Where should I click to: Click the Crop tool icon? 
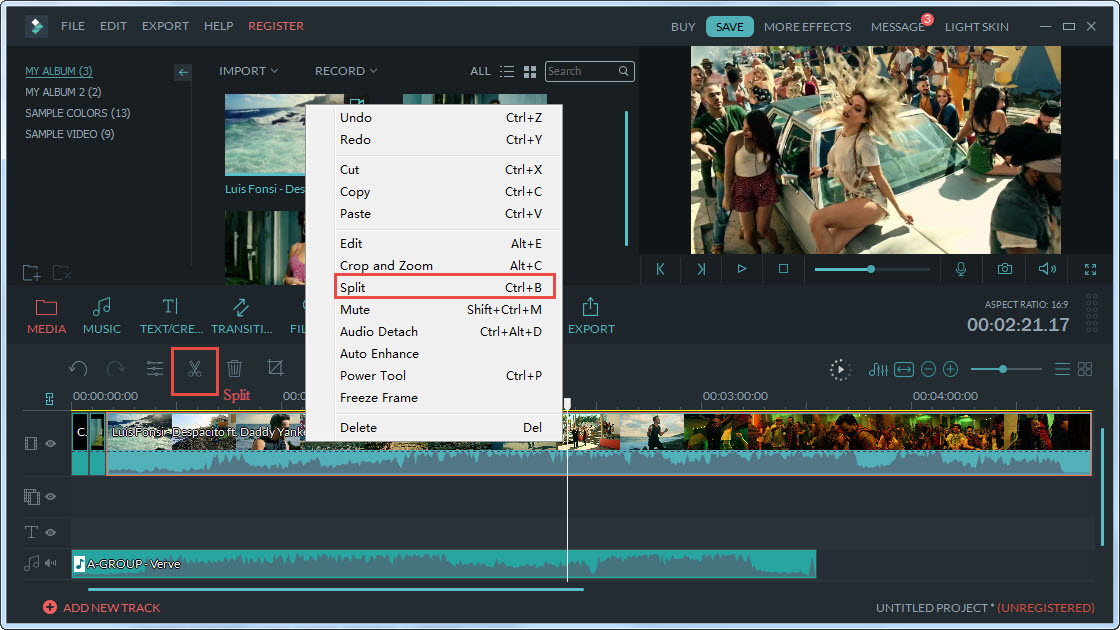click(275, 369)
